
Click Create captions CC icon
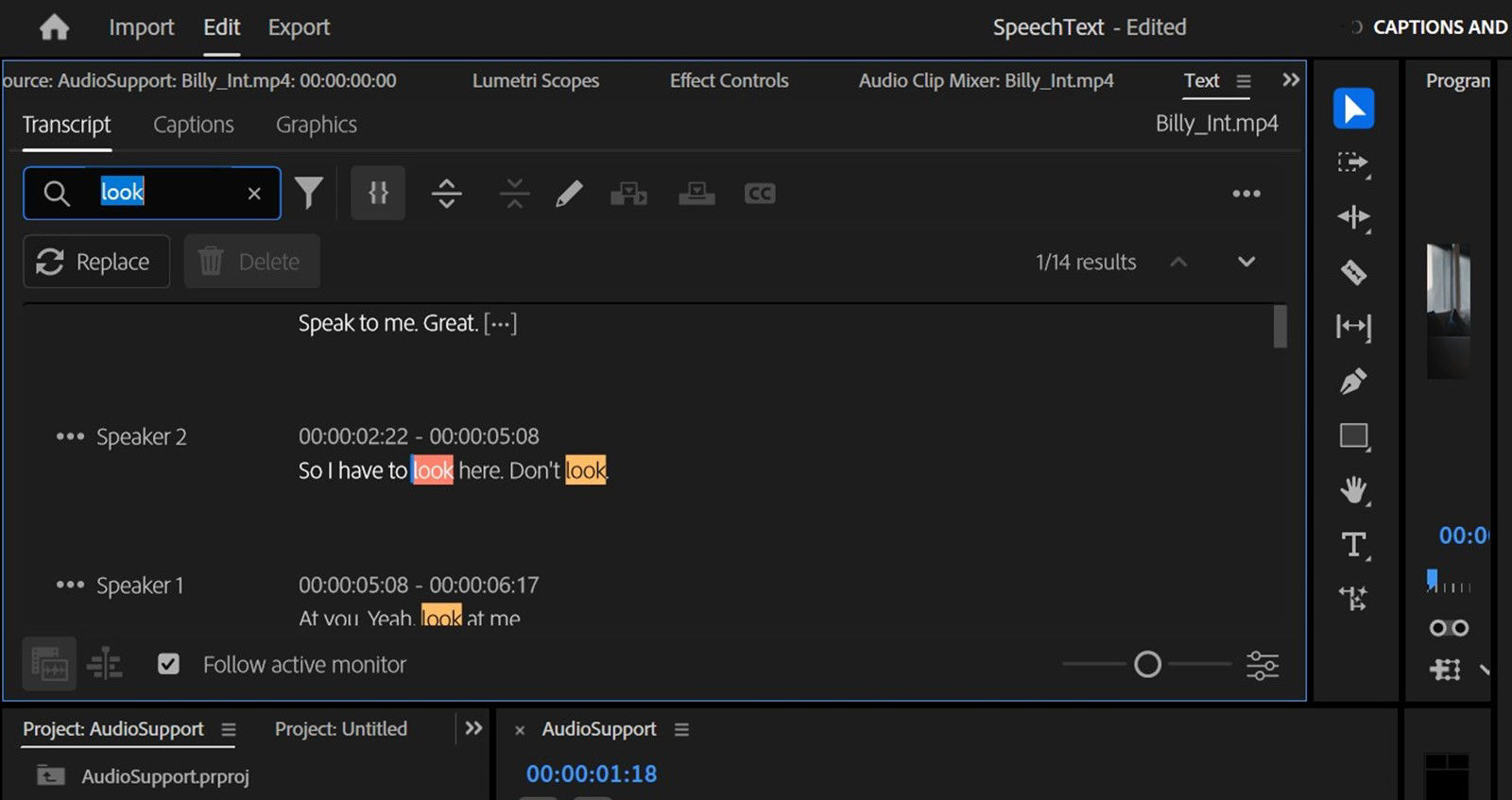pyautogui.click(x=760, y=194)
